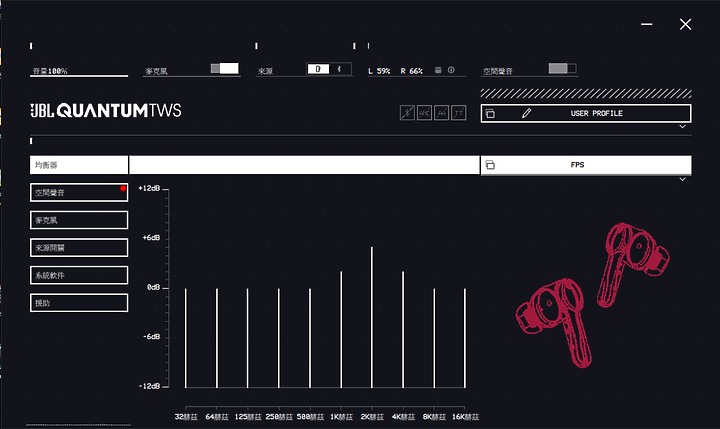
Task: Click the 32Hz equalizer band slider
Action: coord(186,338)
